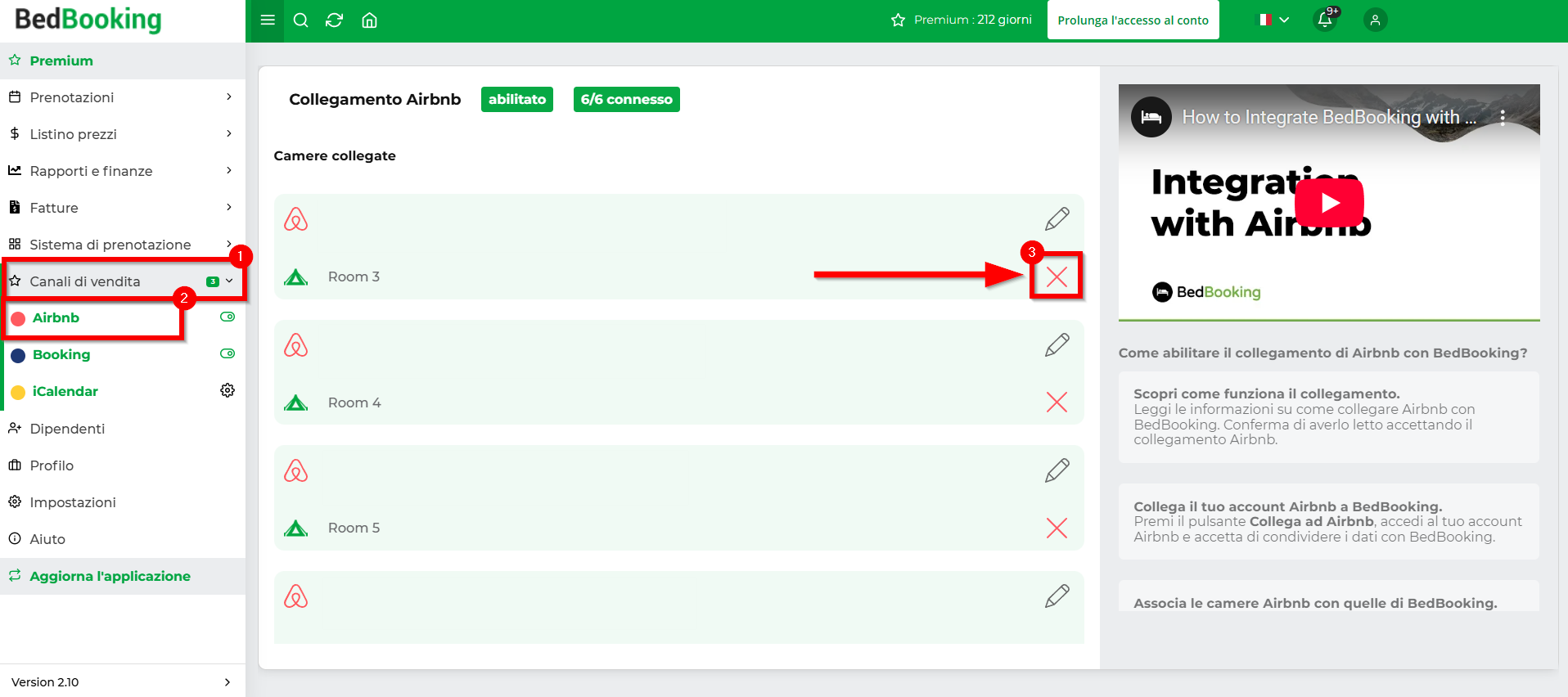Open iCalendar settings gear icon
This screenshot has height=697, width=1568.
228,391
